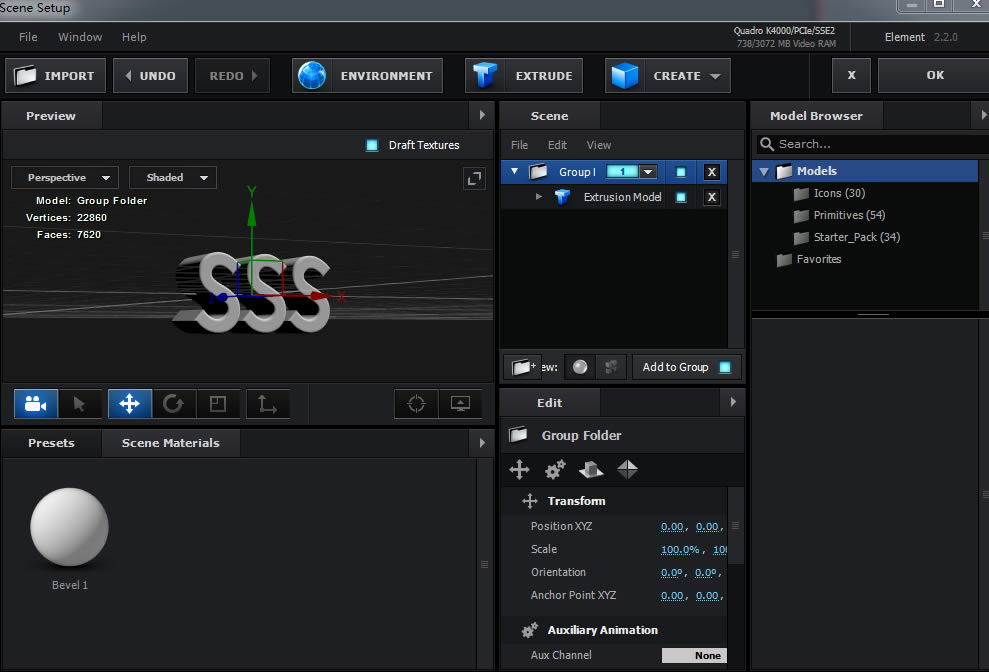Switch to the Presets tab
Screen dimensions: 989x672
pyautogui.click(x=51, y=443)
